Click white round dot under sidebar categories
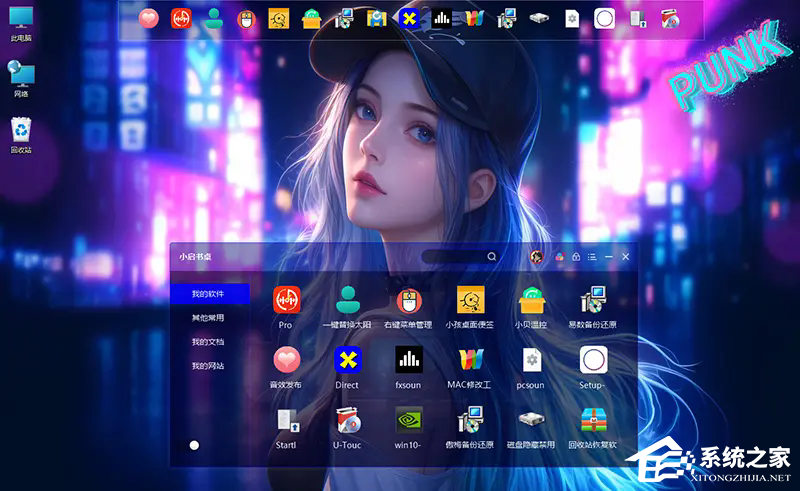 tap(194, 445)
